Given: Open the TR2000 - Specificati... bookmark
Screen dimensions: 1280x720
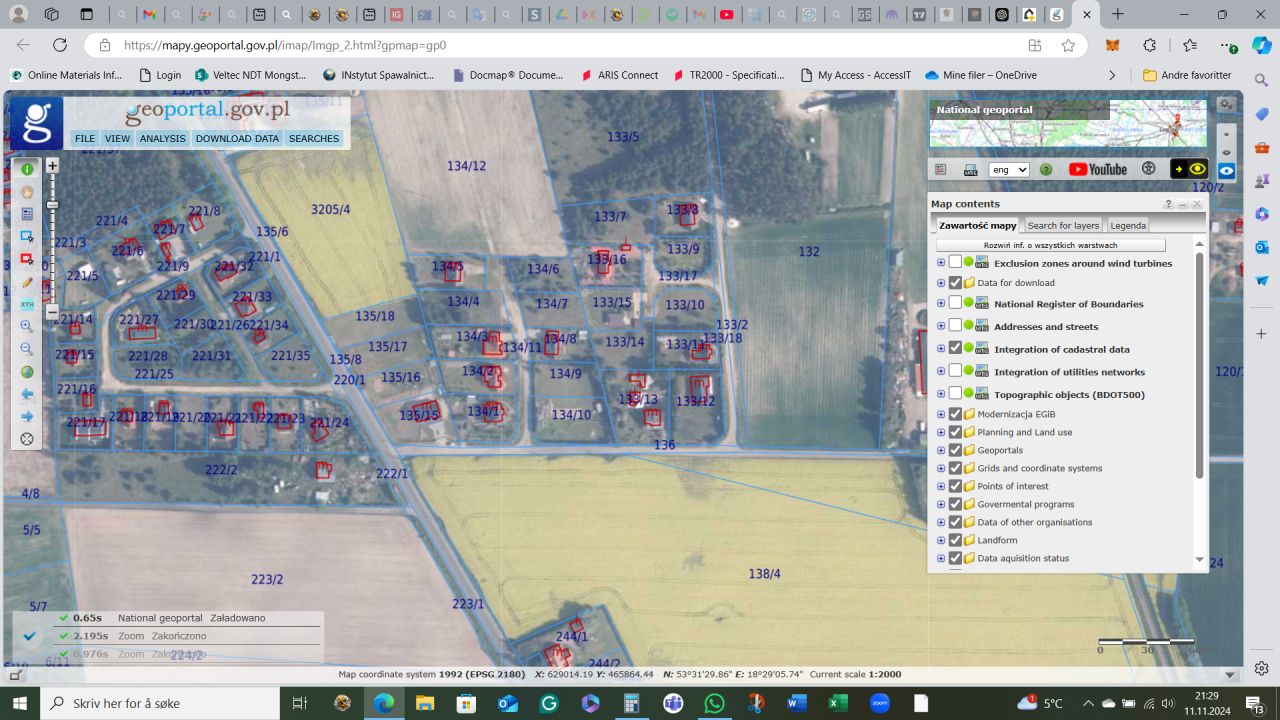Looking at the screenshot, I should 727,75.
